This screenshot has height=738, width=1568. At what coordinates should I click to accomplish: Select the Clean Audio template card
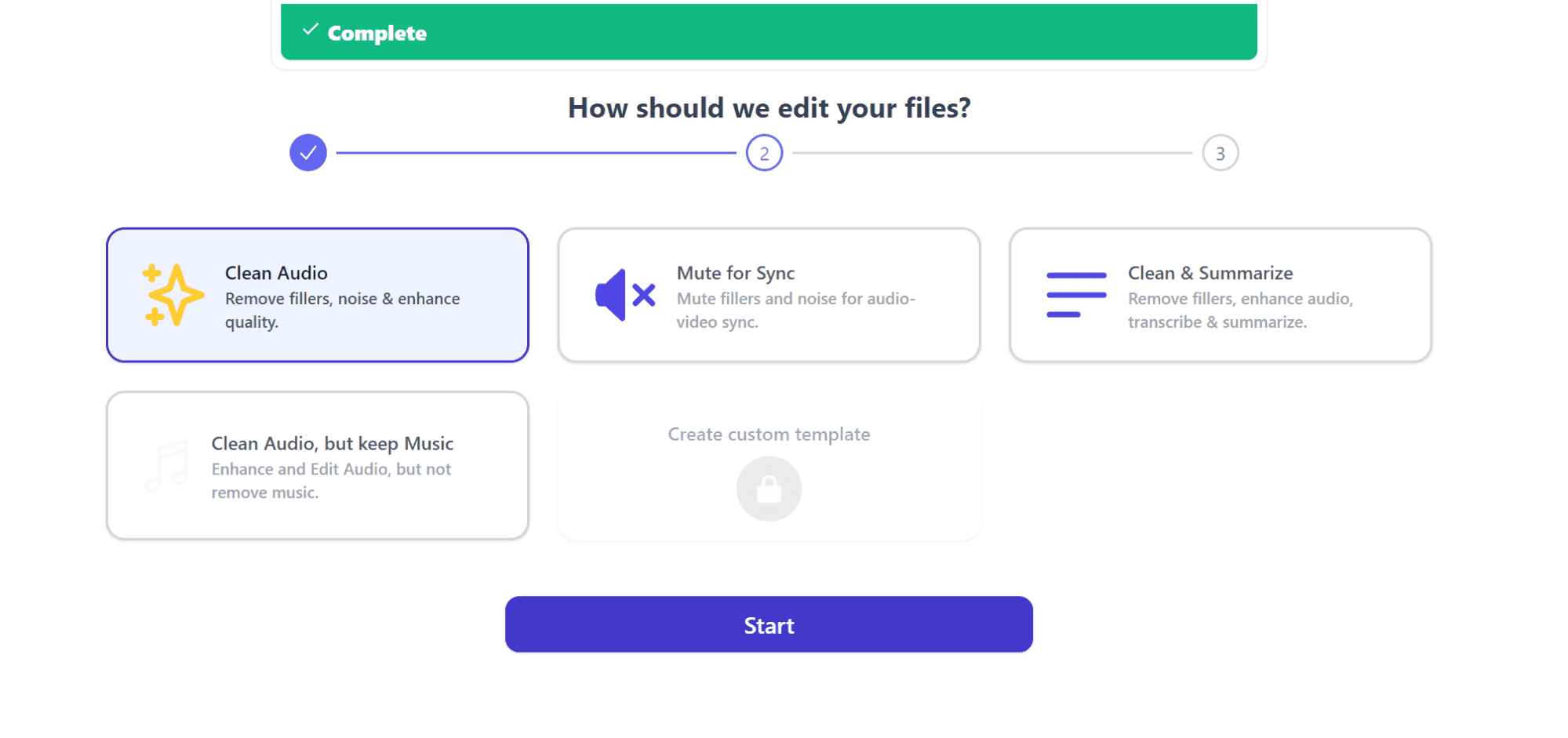(x=318, y=295)
